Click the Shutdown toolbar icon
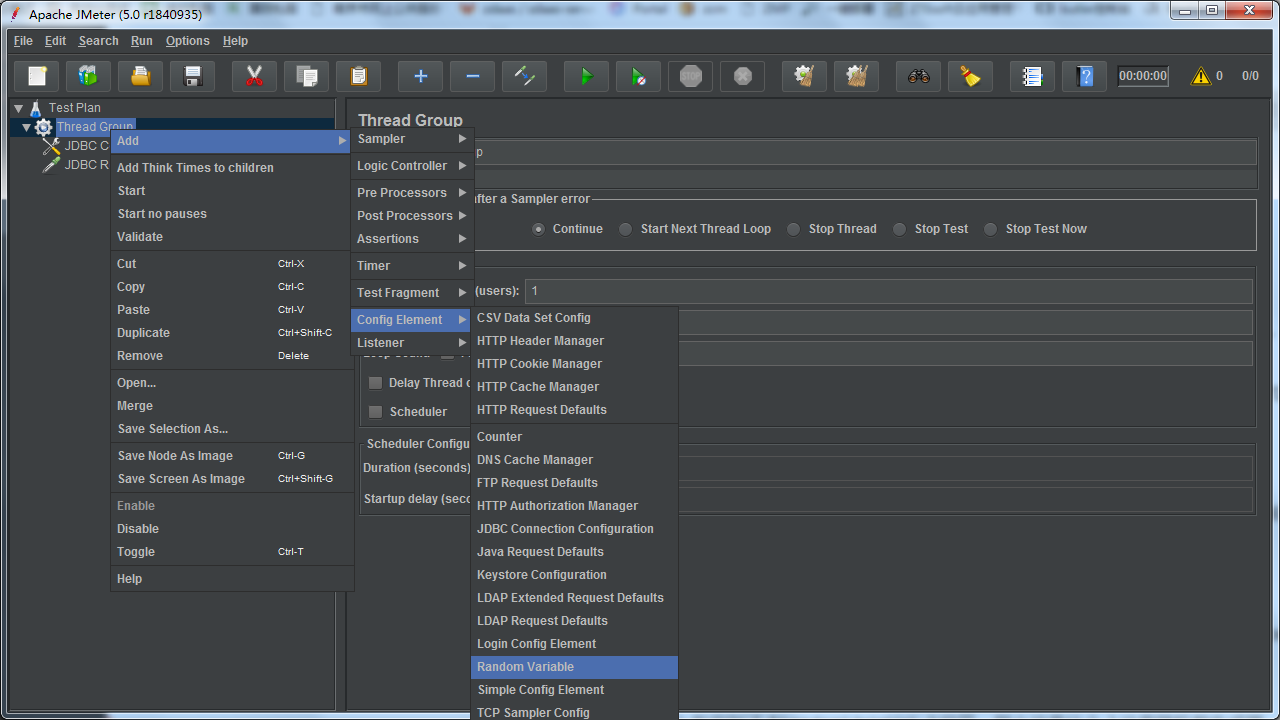The height and width of the screenshot is (720, 1280). [x=742, y=76]
